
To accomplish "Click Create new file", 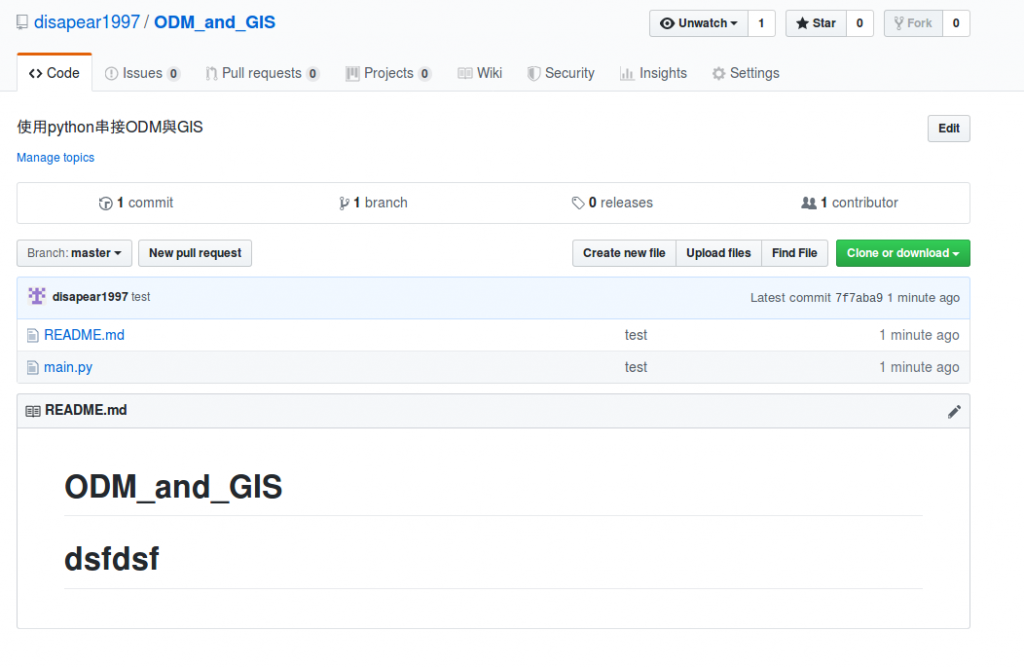I will click(x=624, y=253).
